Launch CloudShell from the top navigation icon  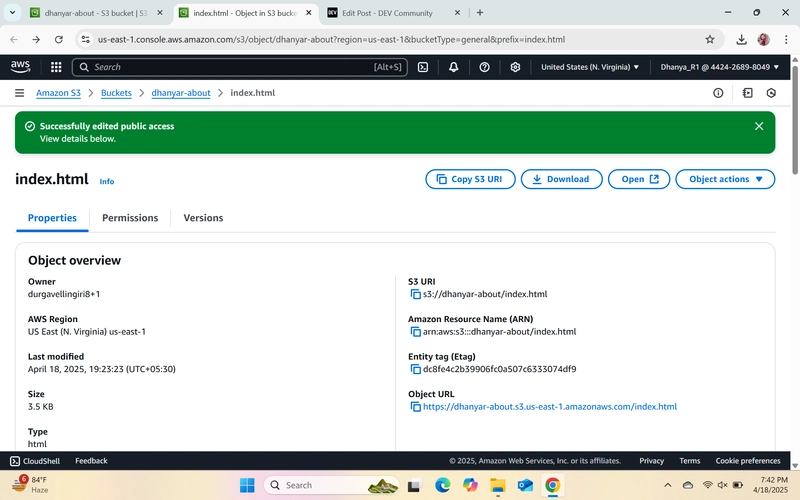(423, 67)
